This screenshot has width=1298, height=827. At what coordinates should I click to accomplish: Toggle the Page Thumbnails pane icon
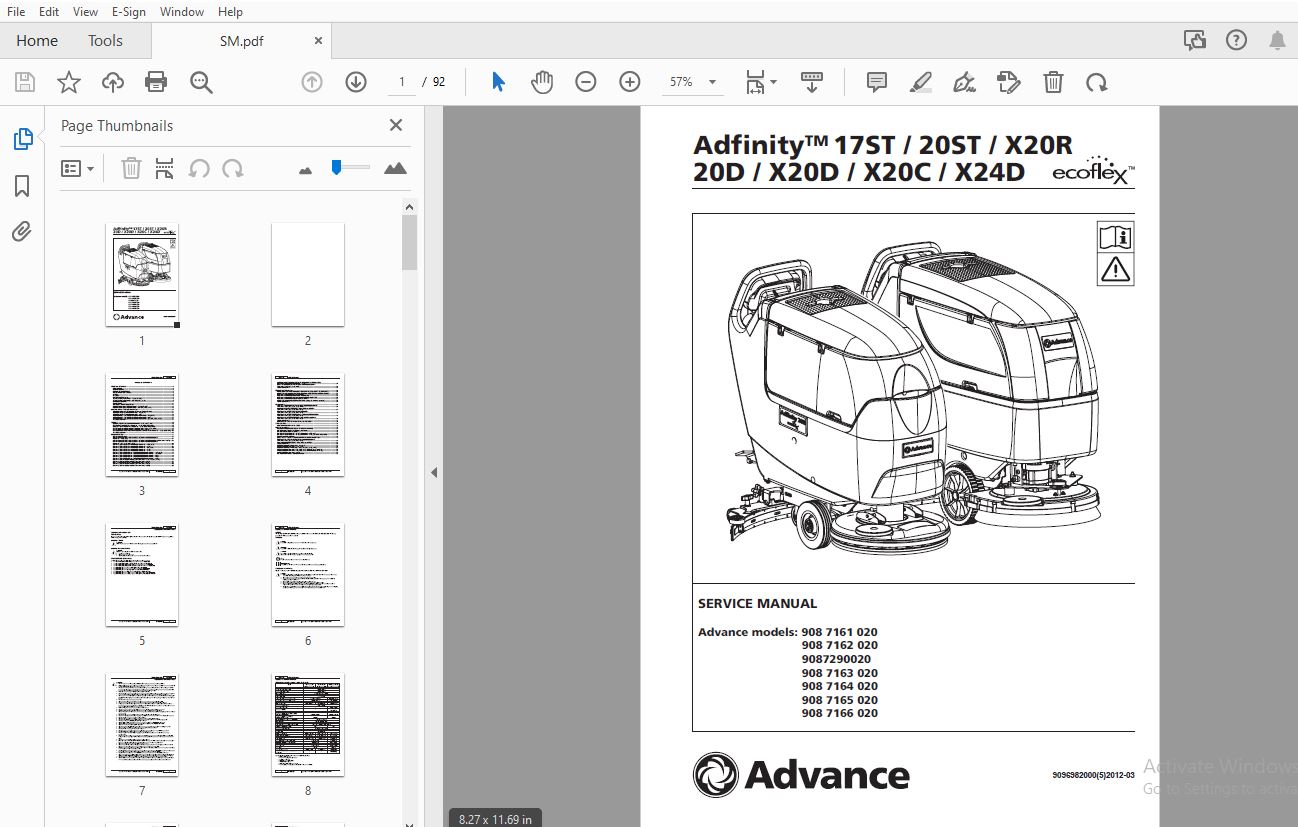[22, 140]
